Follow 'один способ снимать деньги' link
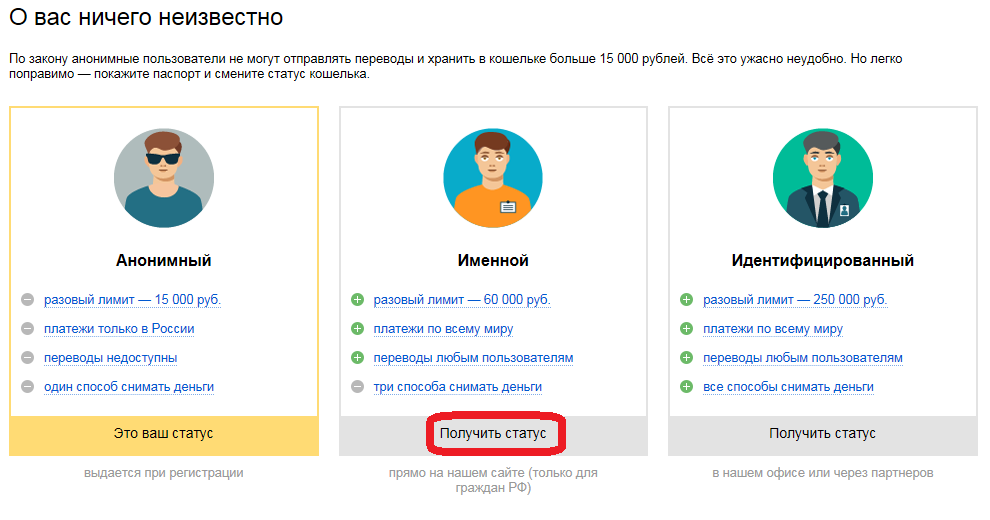990x520 pixels. (128, 387)
